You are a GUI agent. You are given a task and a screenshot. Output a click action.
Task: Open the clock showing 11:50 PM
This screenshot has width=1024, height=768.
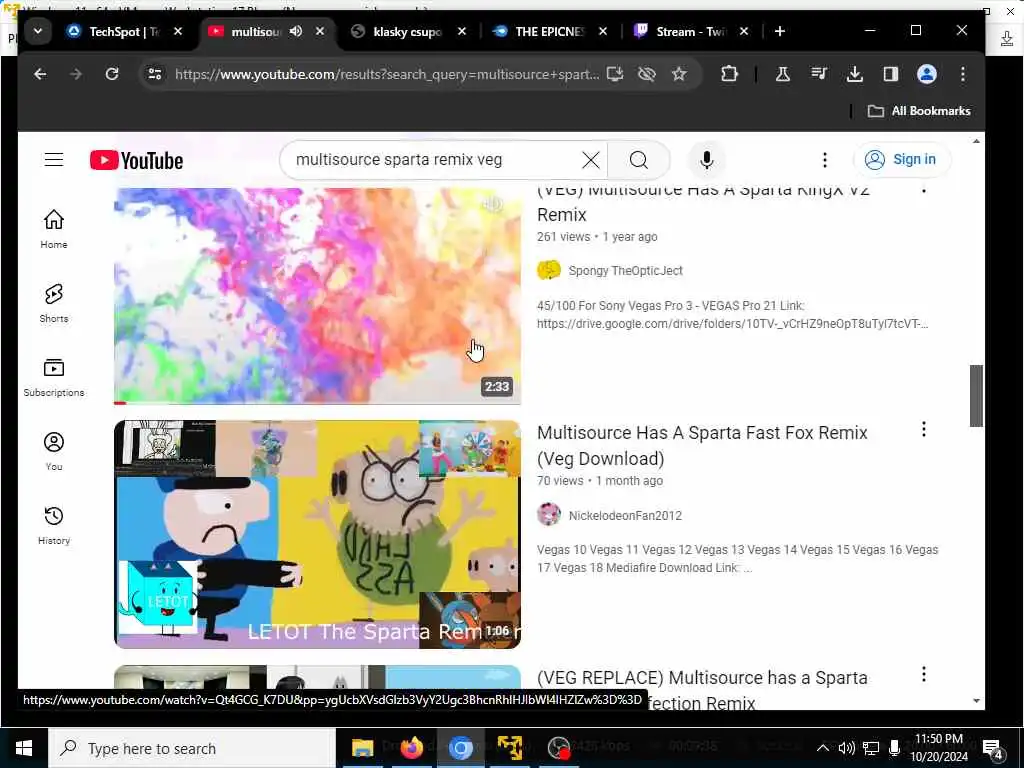939,748
